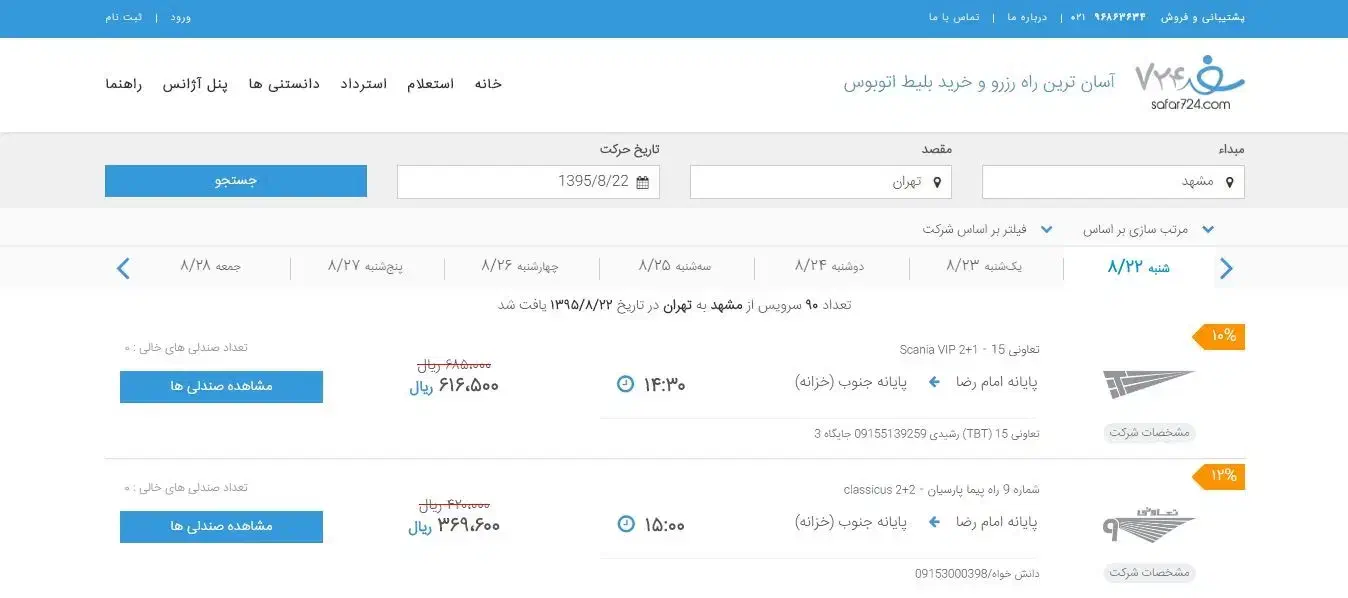Click the map pin icon in مقصد field
The height and width of the screenshot is (598, 1348).
tap(936, 181)
